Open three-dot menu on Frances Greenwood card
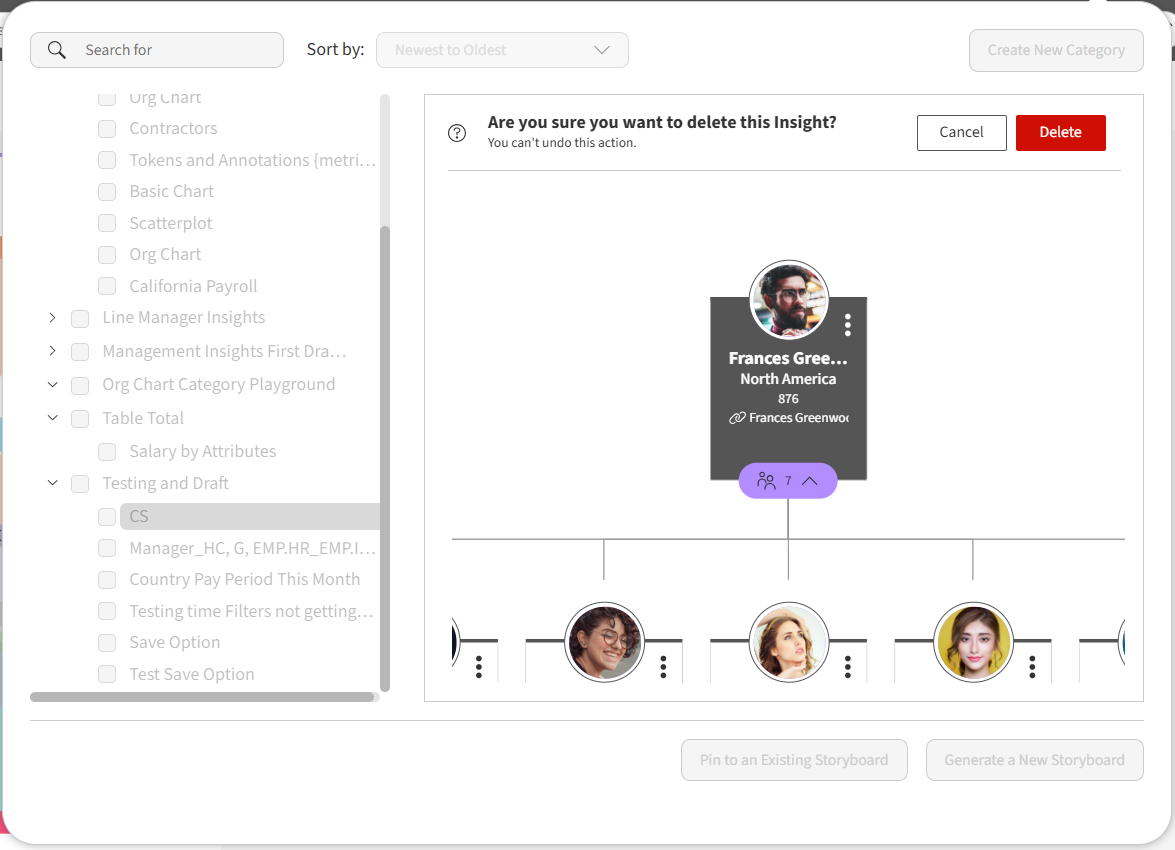This screenshot has width=1175, height=850. point(847,325)
